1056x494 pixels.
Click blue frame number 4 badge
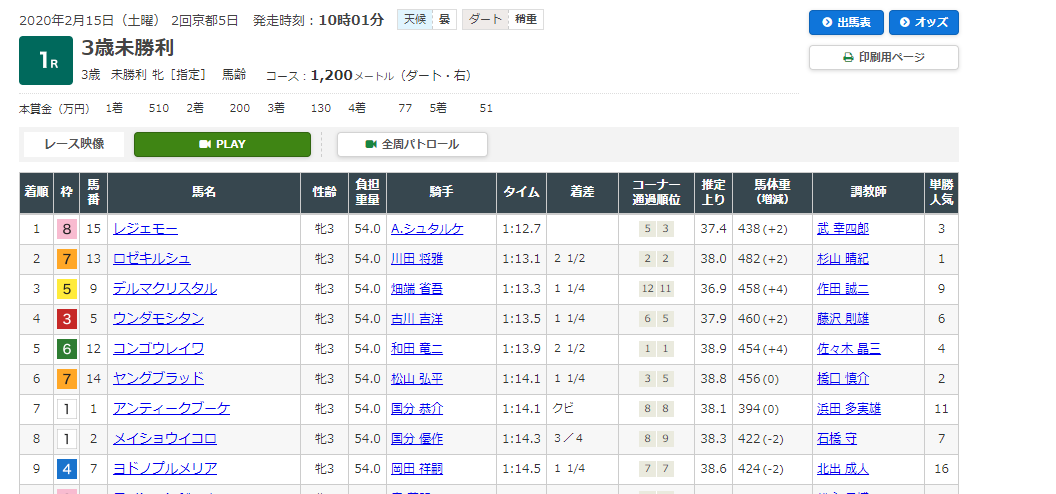point(65,469)
